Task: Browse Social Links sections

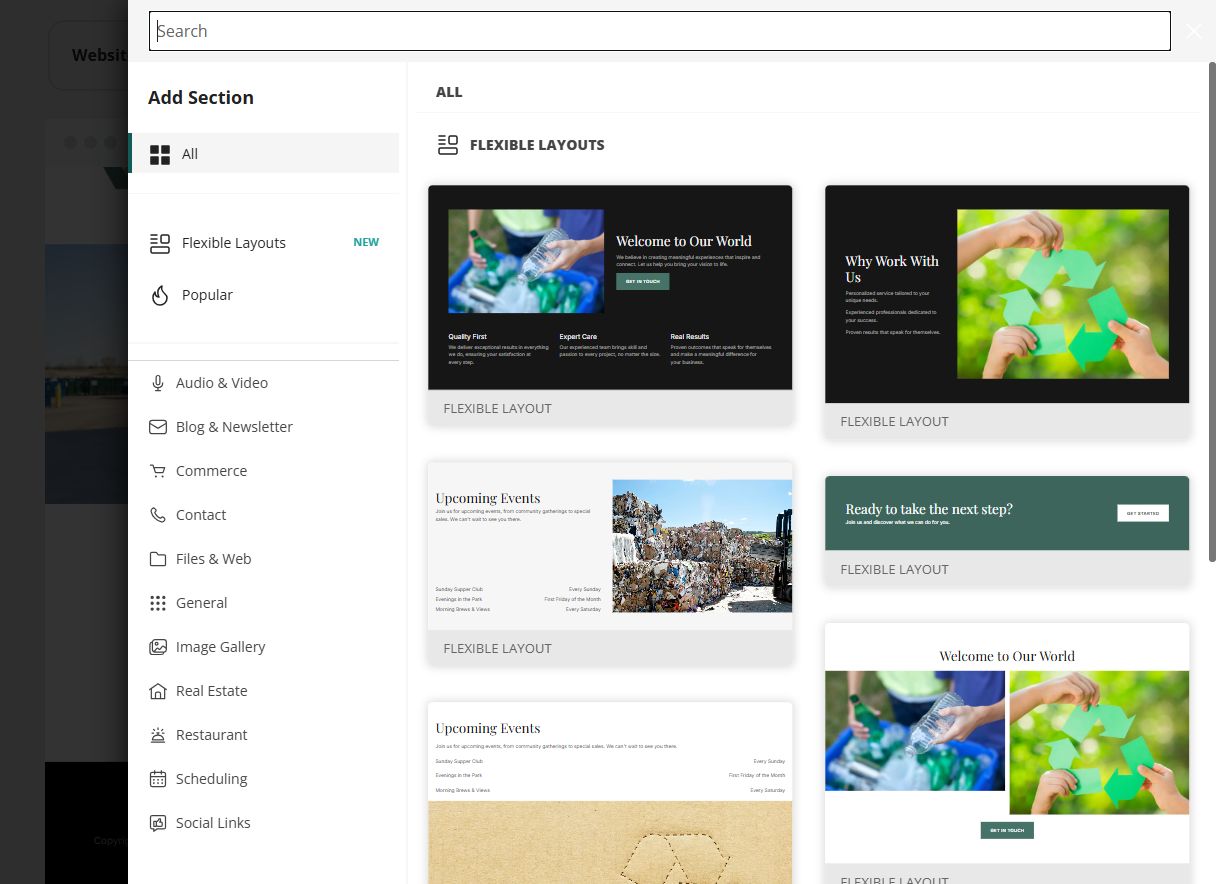Action: point(213,823)
